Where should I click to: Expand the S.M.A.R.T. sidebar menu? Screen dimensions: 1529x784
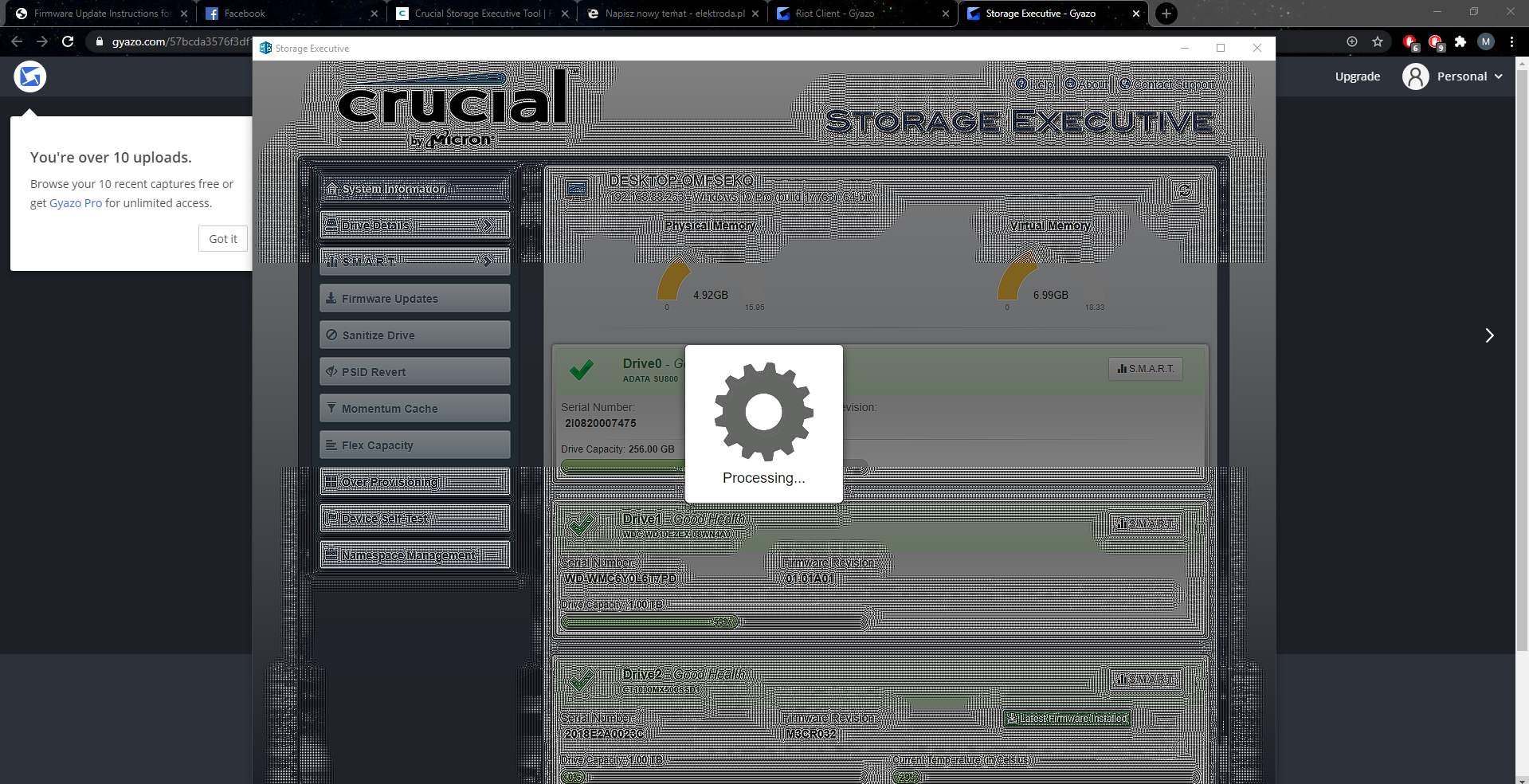coord(415,261)
